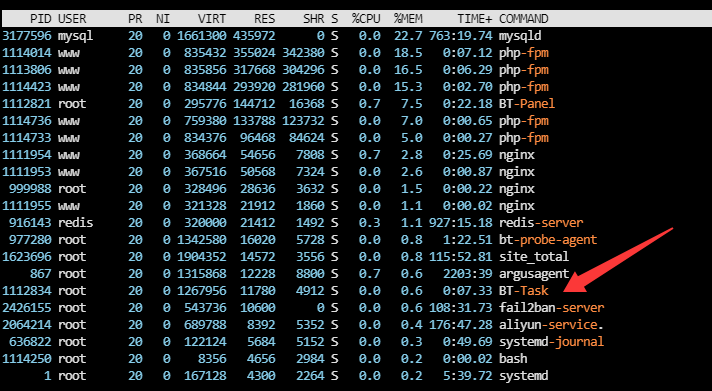The image size is (712, 391).
Task: Click the COMMAND column header
Action: click(524, 19)
